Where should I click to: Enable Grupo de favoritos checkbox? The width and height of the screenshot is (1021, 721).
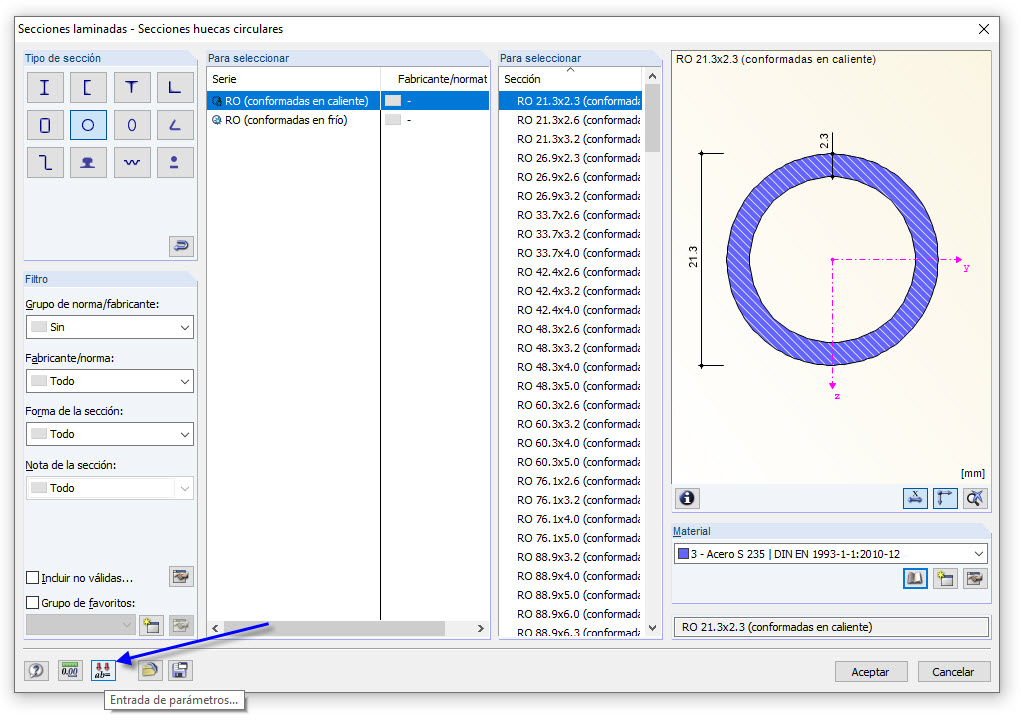[x=32, y=602]
